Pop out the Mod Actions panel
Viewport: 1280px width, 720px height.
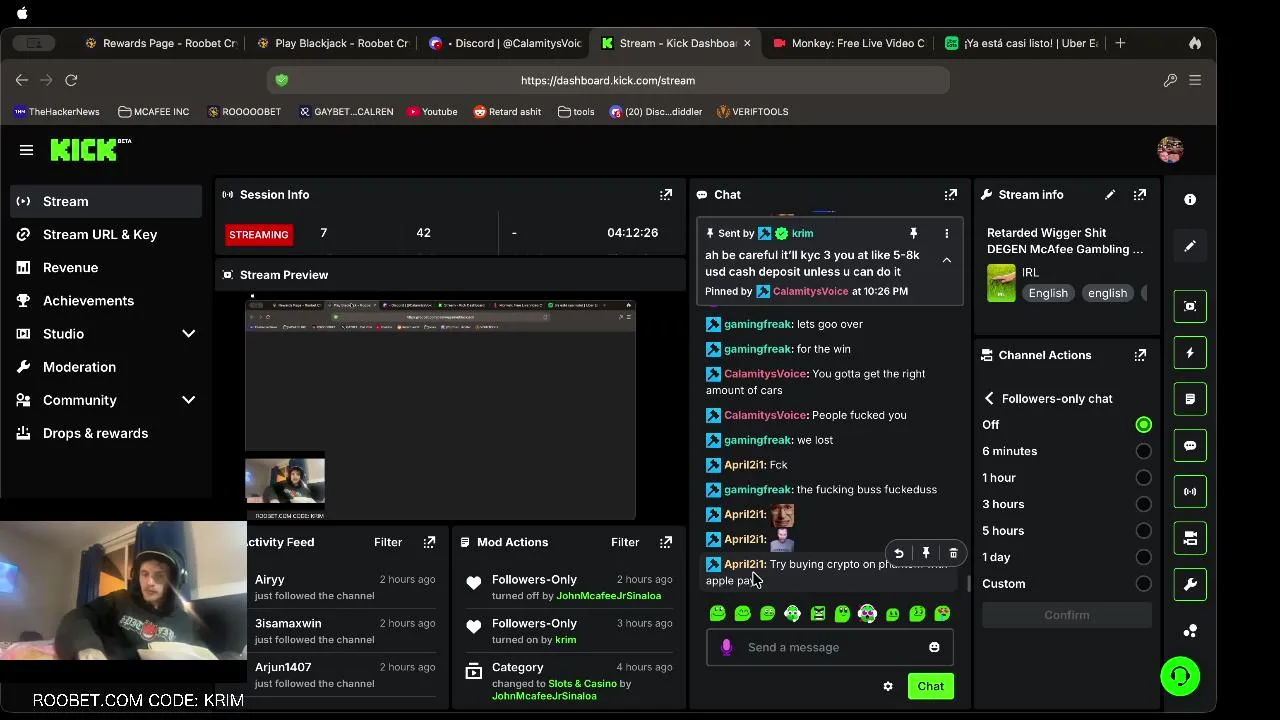[x=666, y=542]
